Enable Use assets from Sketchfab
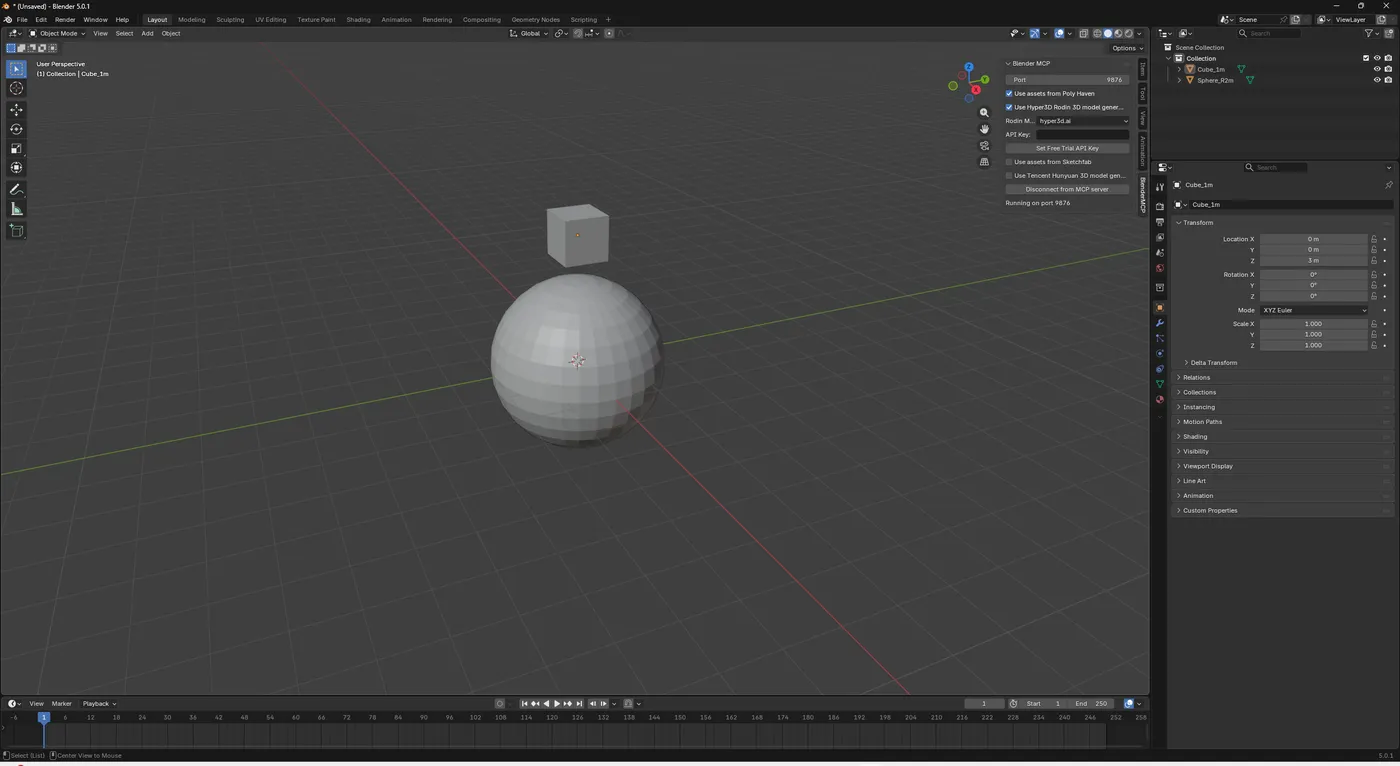Image resolution: width=1400 pixels, height=766 pixels. [x=1009, y=162]
